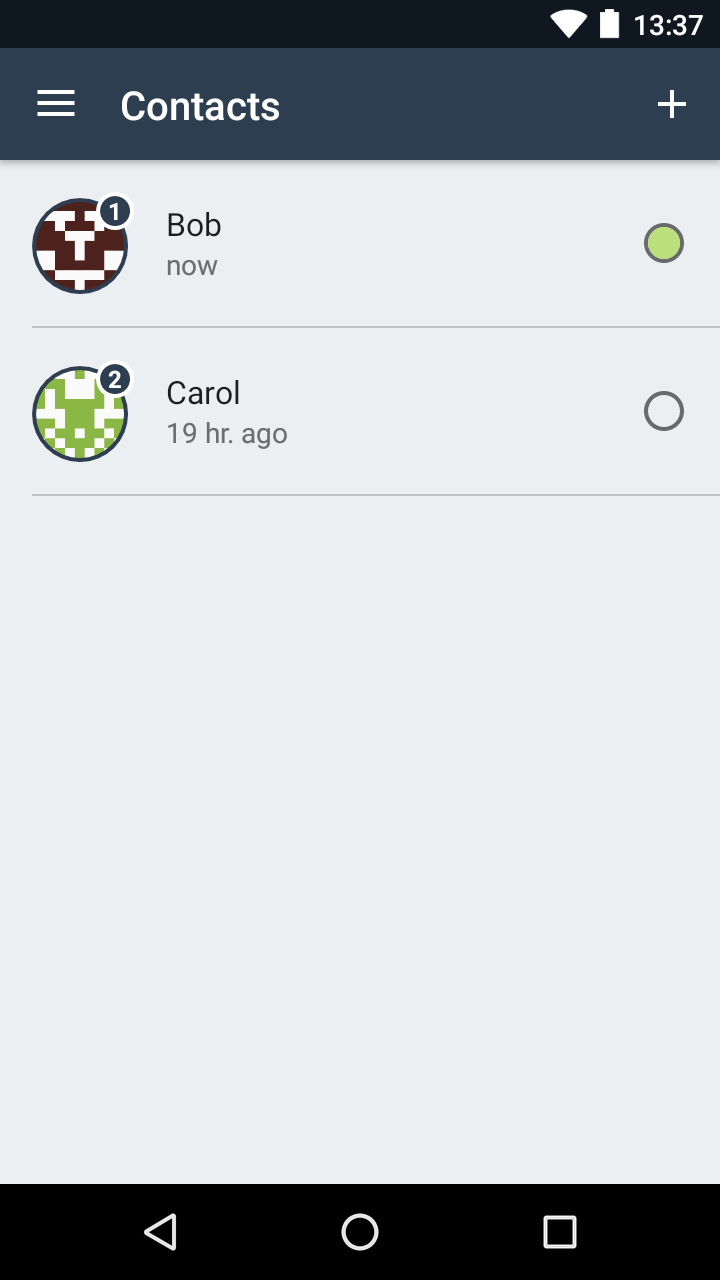Tap the plus icon to add contact

click(672, 104)
